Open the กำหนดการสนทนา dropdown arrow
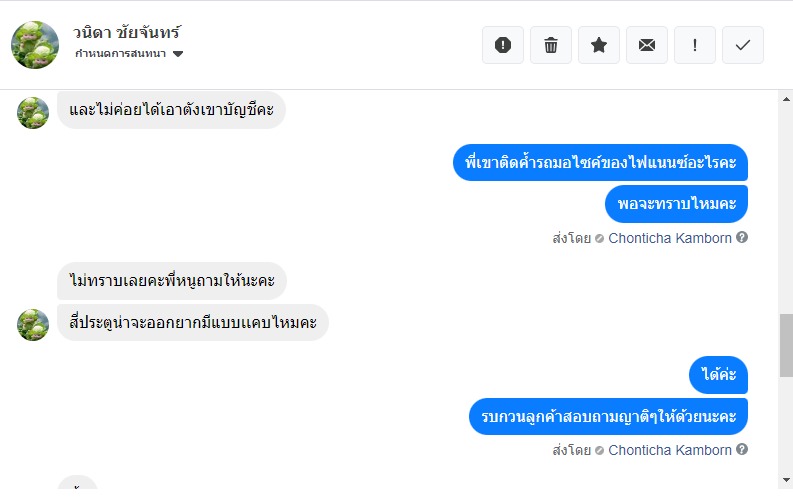 (x=178, y=54)
